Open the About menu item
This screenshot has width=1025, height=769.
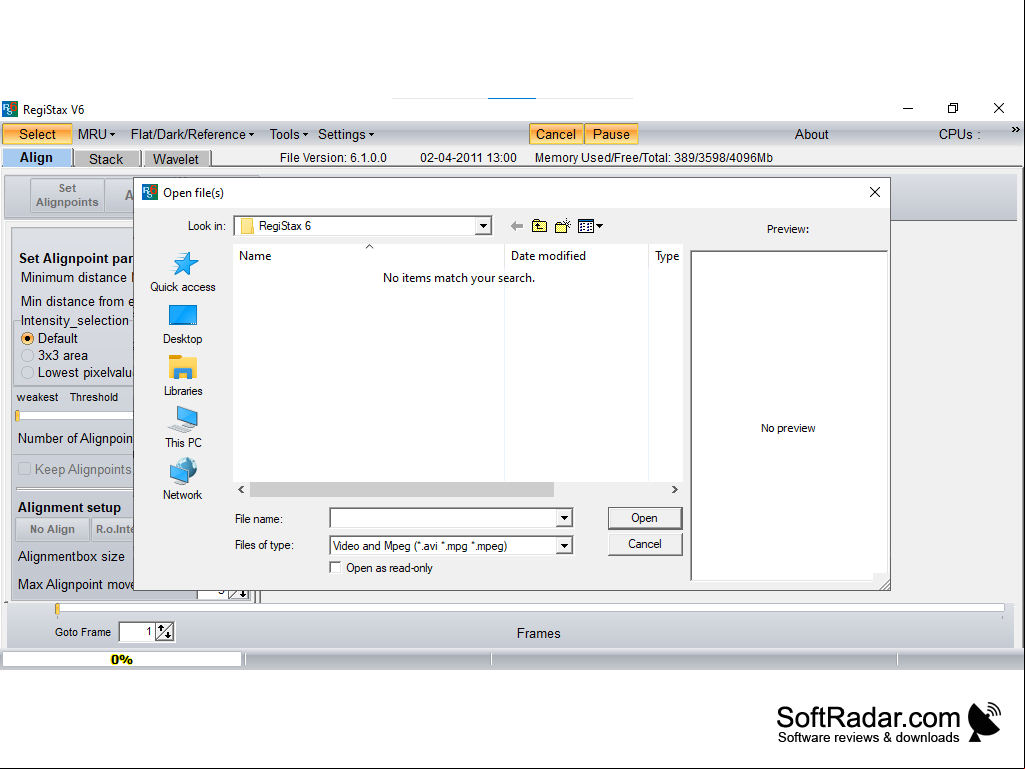click(811, 135)
